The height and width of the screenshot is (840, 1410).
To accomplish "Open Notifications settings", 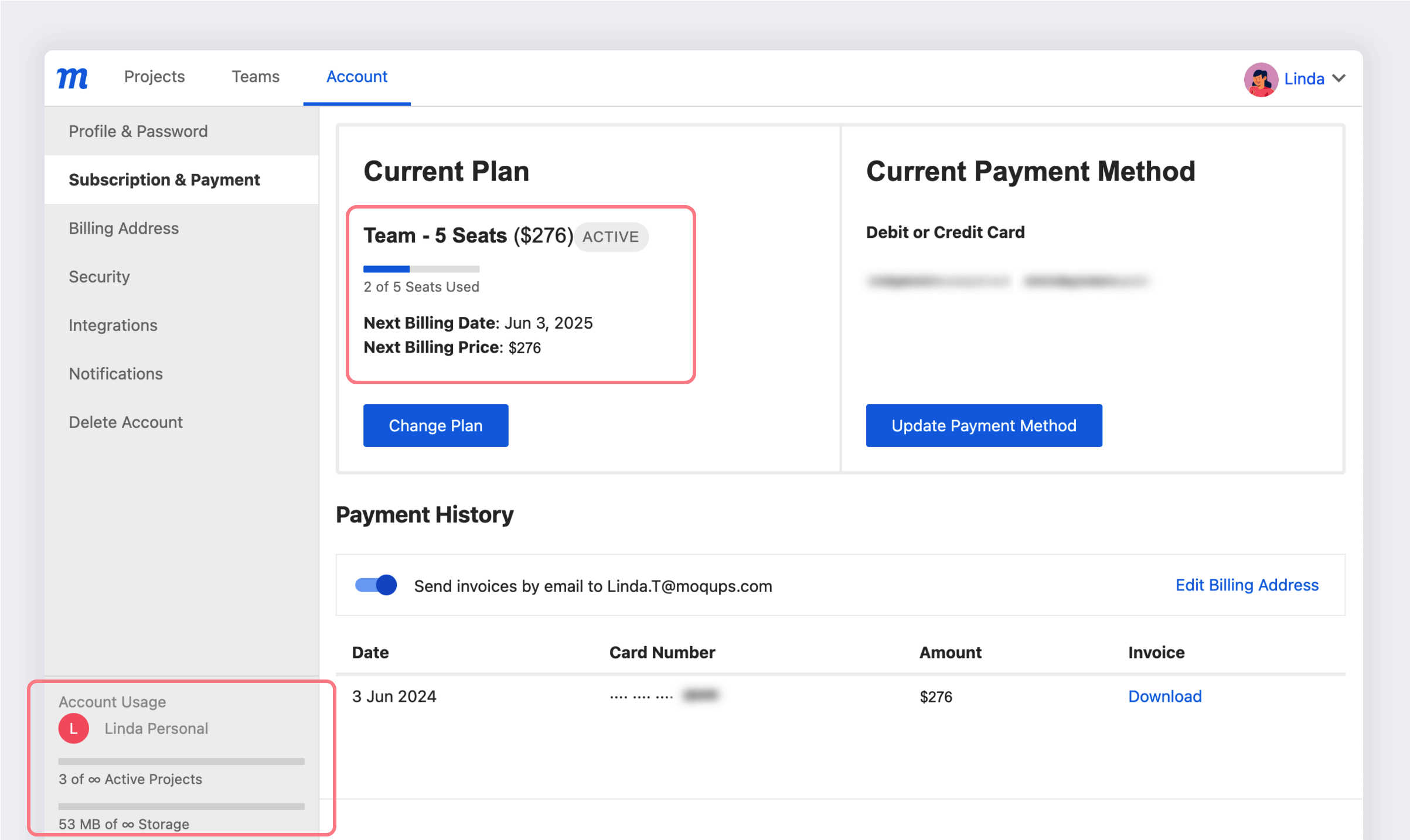I will (x=116, y=374).
